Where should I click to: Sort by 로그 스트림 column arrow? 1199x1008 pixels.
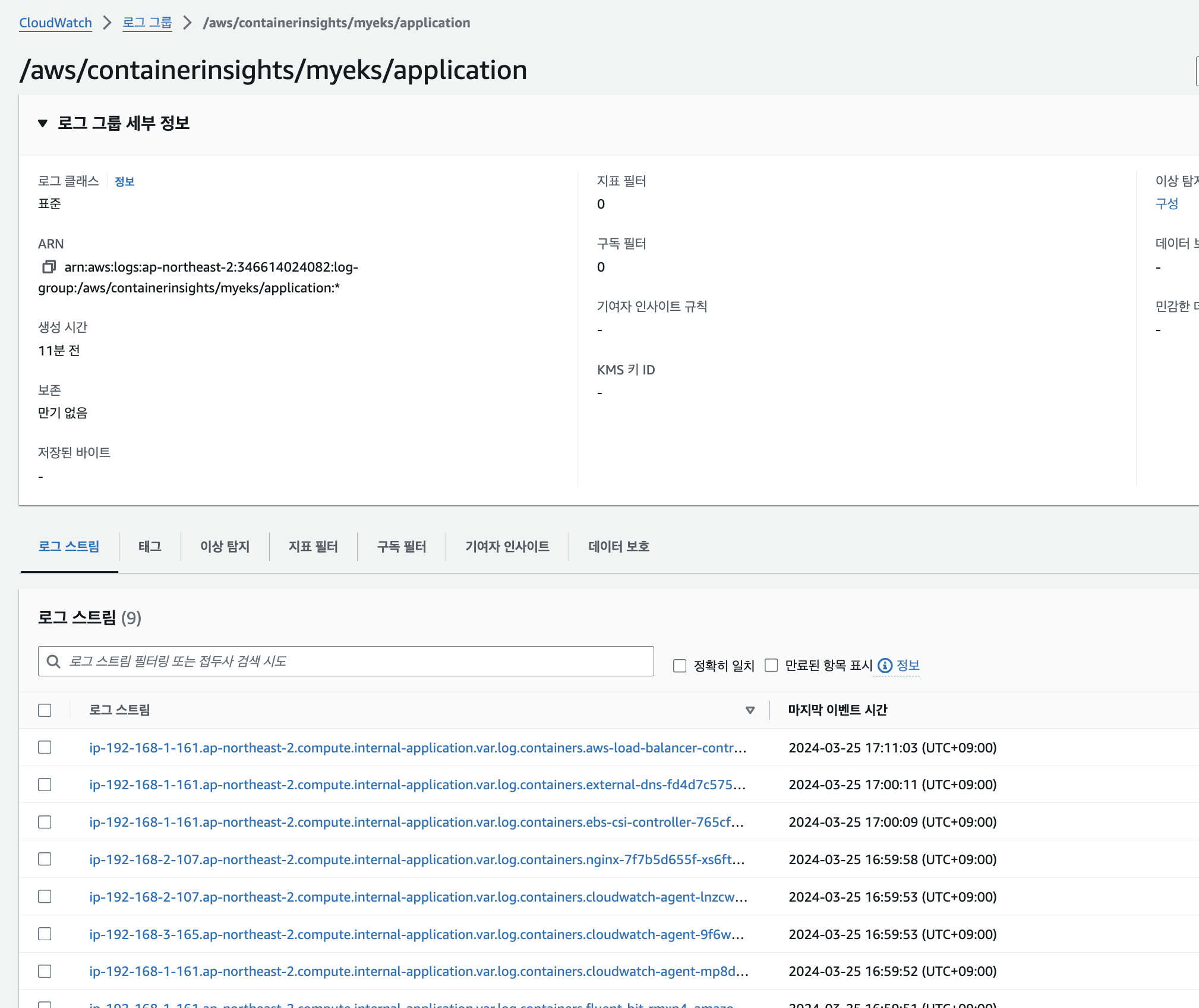click(750, 710)
